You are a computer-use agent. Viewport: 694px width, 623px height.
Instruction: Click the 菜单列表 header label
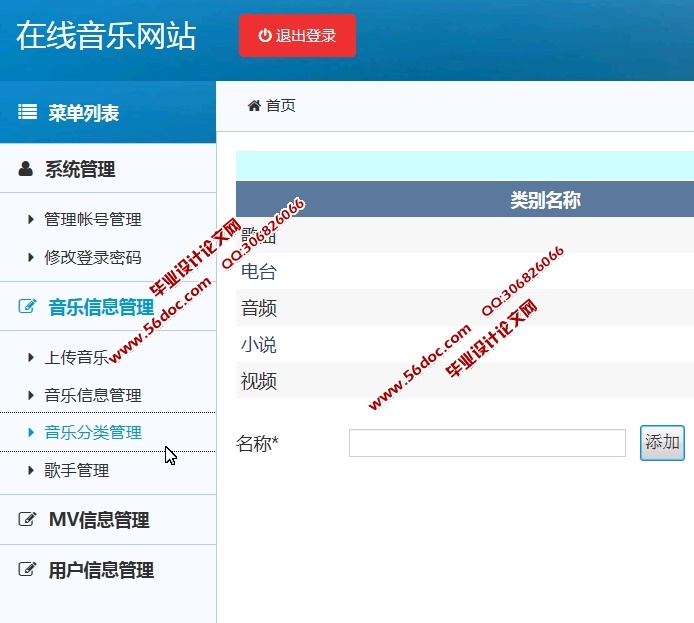click(84, 113)
